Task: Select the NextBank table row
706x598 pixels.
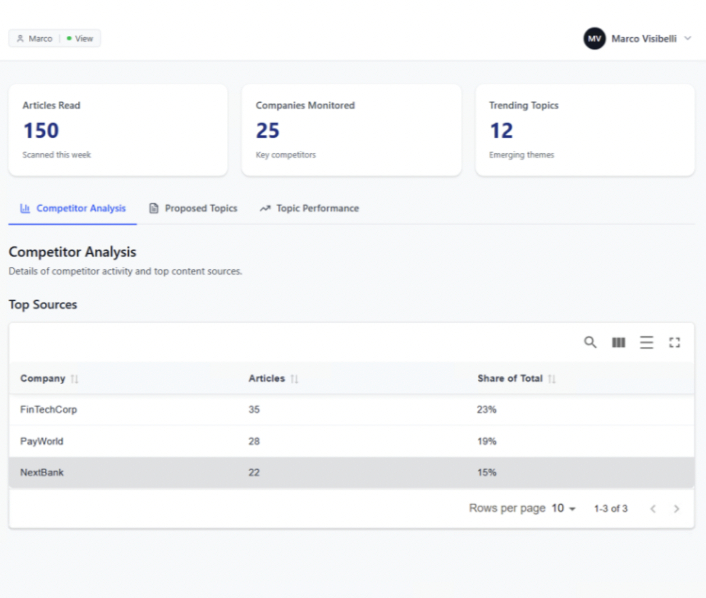Action: 350,472
